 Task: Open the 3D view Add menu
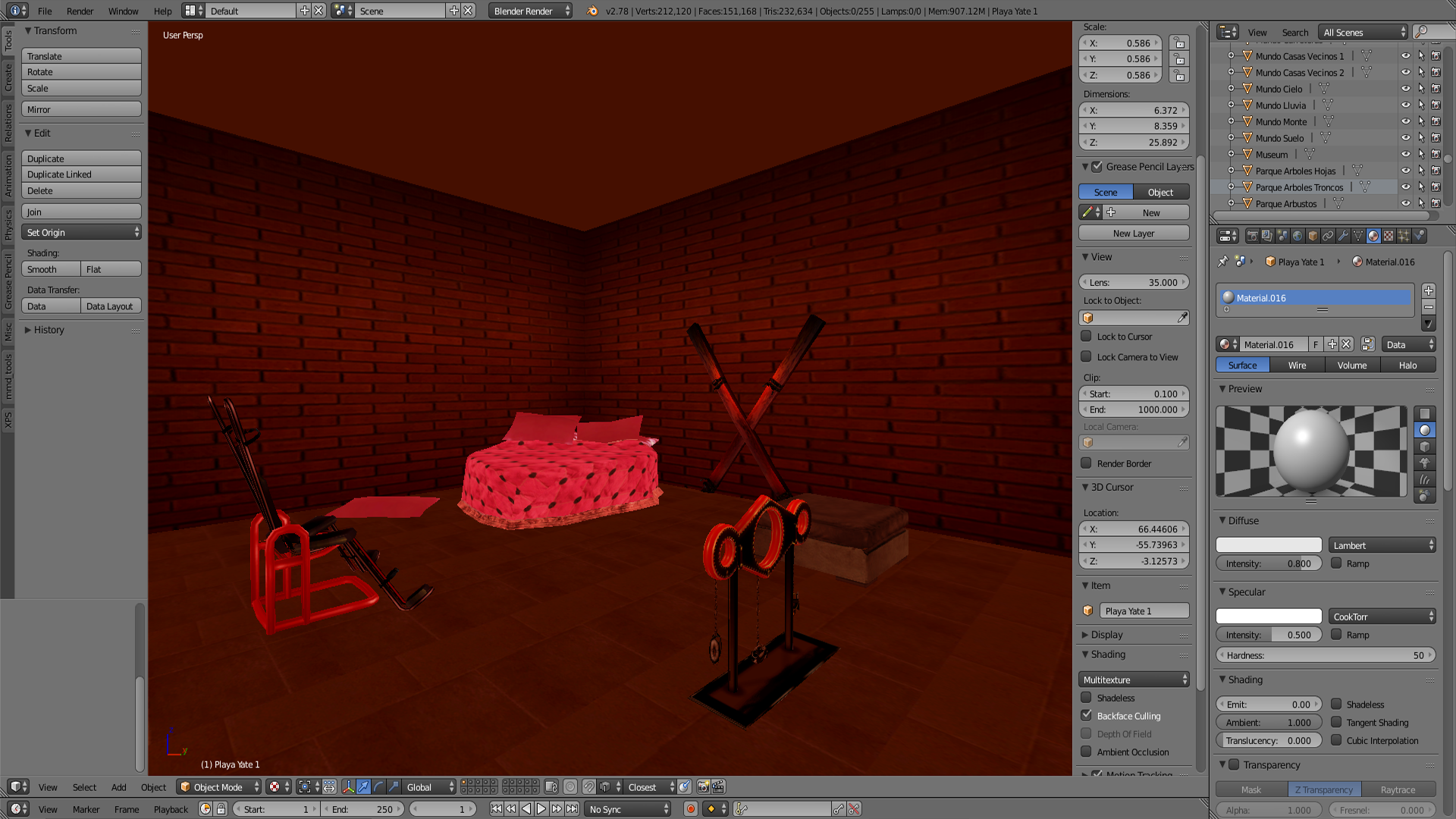point(119,787)
